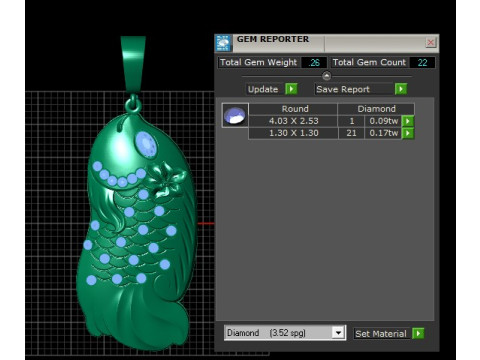
Task: Click the Gem Reporter panel icon
Action: [x=223, y=43]
